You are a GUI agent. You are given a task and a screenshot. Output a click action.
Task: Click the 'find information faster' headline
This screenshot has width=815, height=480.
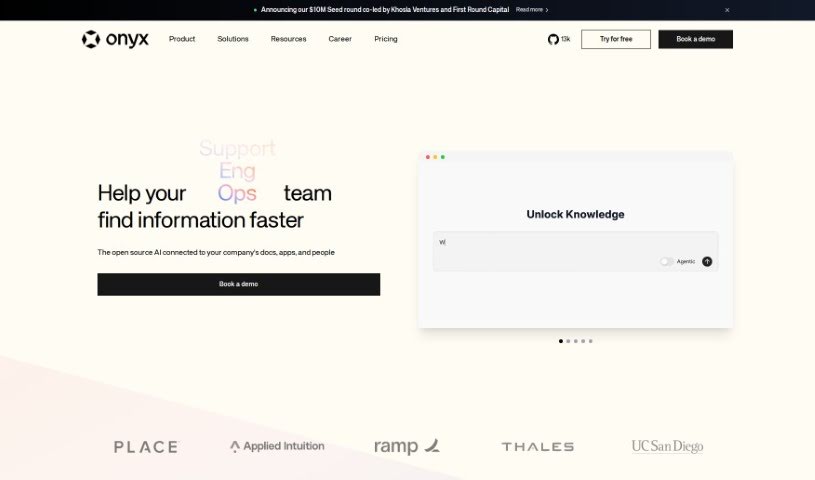tap(200, 220)
